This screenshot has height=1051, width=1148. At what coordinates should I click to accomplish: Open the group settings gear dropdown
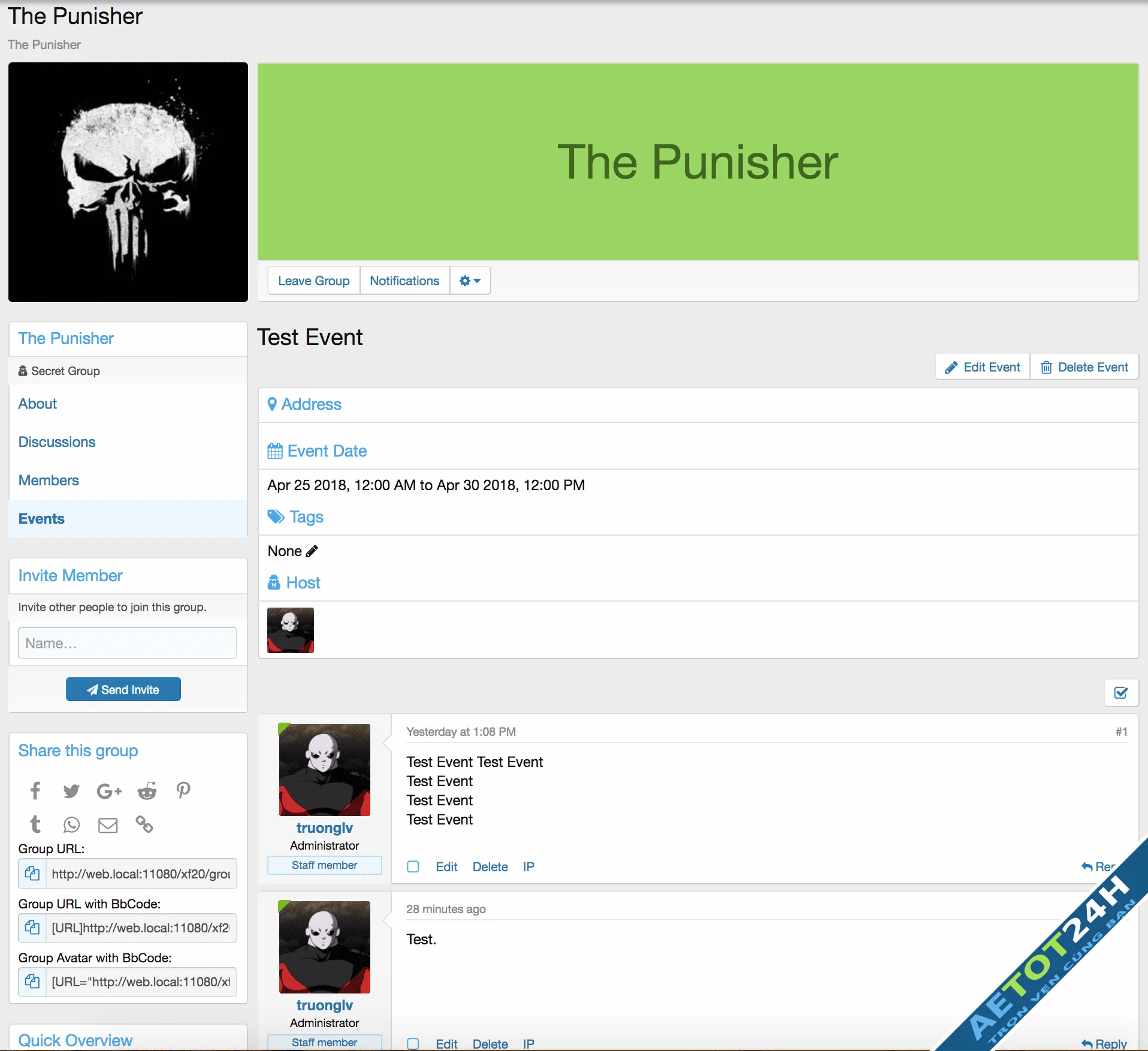470,280
